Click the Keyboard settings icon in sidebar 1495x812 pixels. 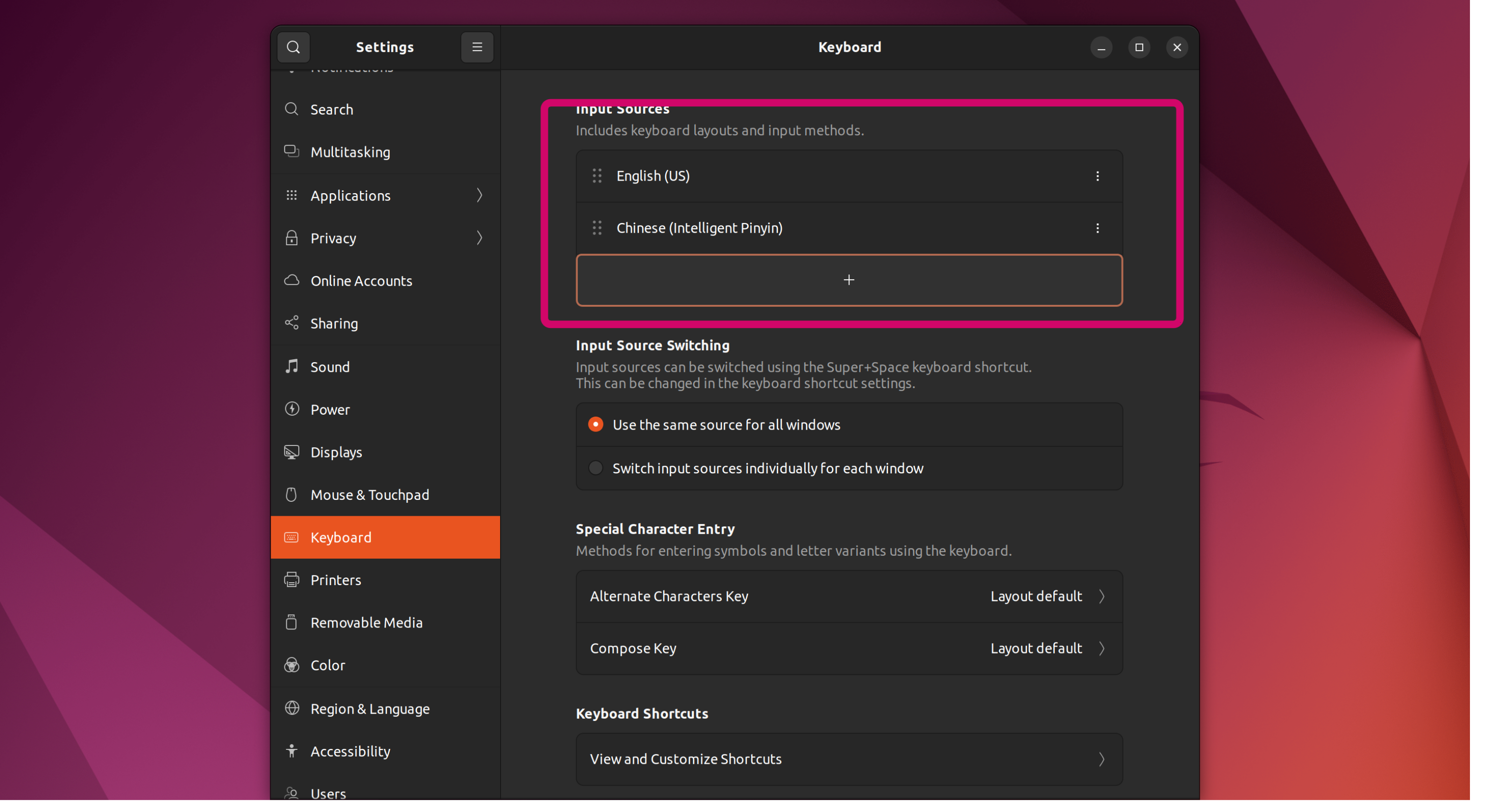coord(290,537)
